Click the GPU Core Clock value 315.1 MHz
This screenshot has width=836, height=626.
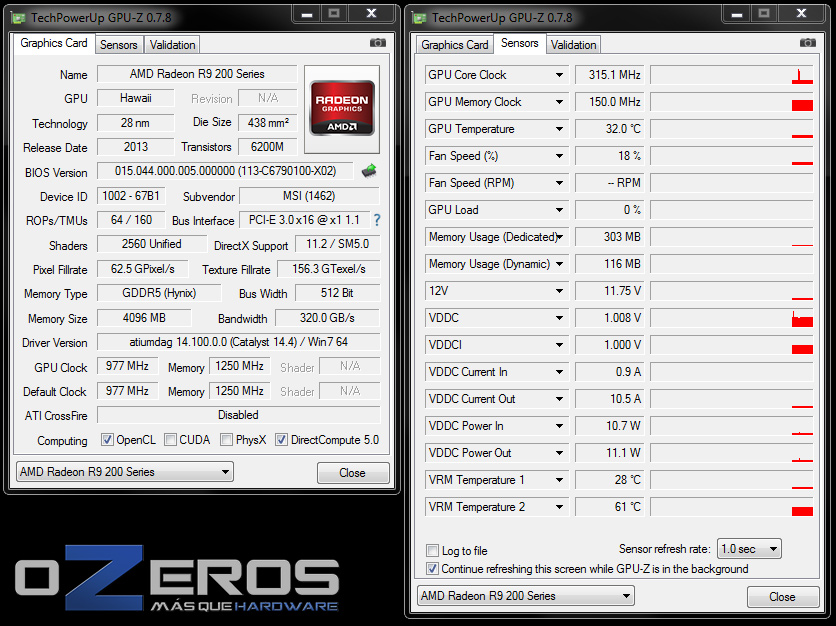[x=609, y=75]
